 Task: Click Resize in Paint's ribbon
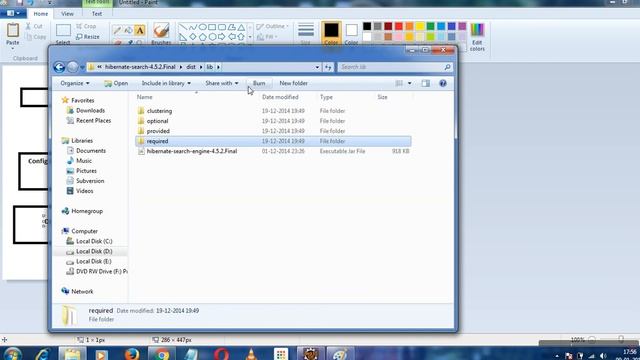(88, 37)
